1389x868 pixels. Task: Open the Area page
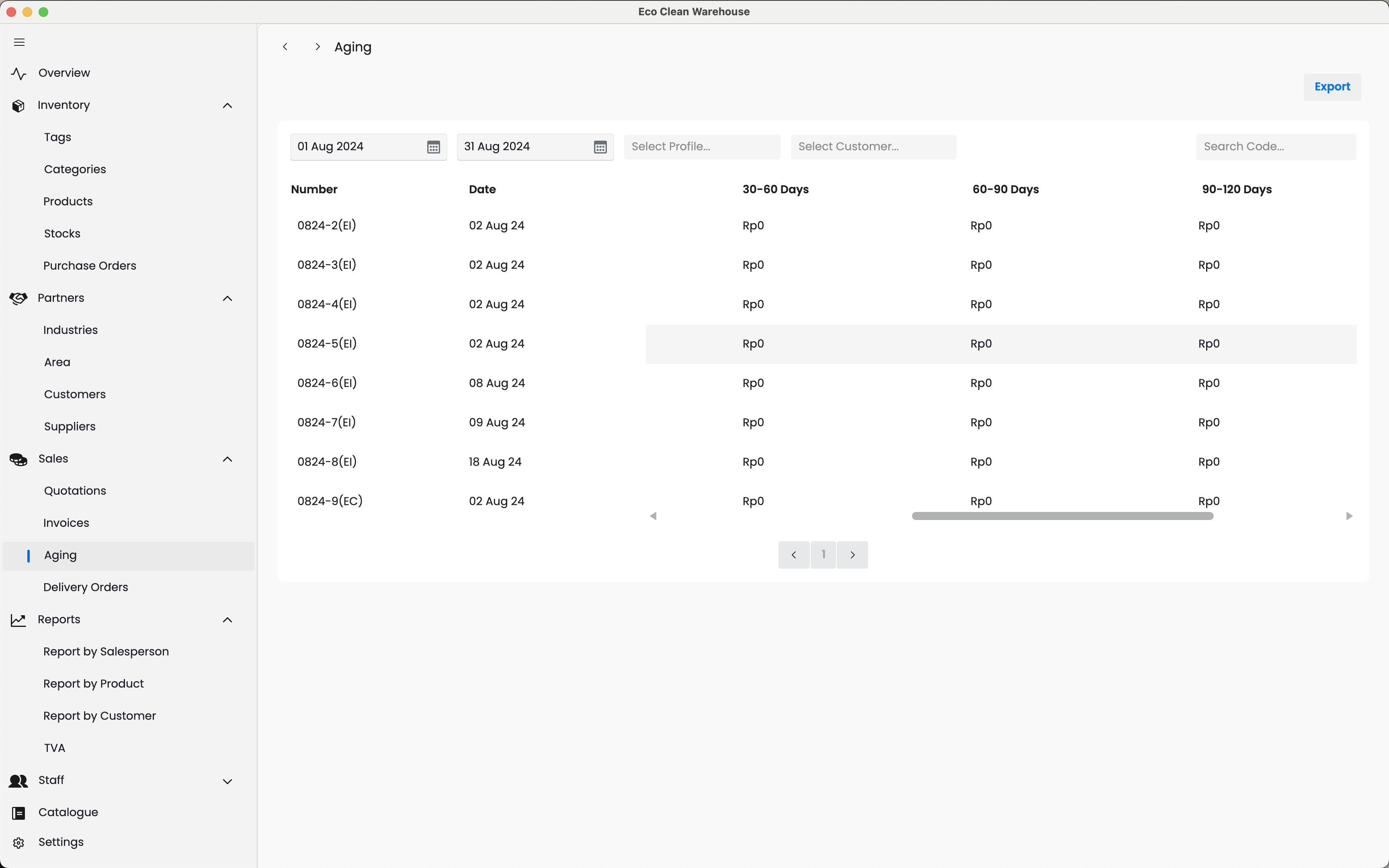pyautogui.click(x=57, y=362)
